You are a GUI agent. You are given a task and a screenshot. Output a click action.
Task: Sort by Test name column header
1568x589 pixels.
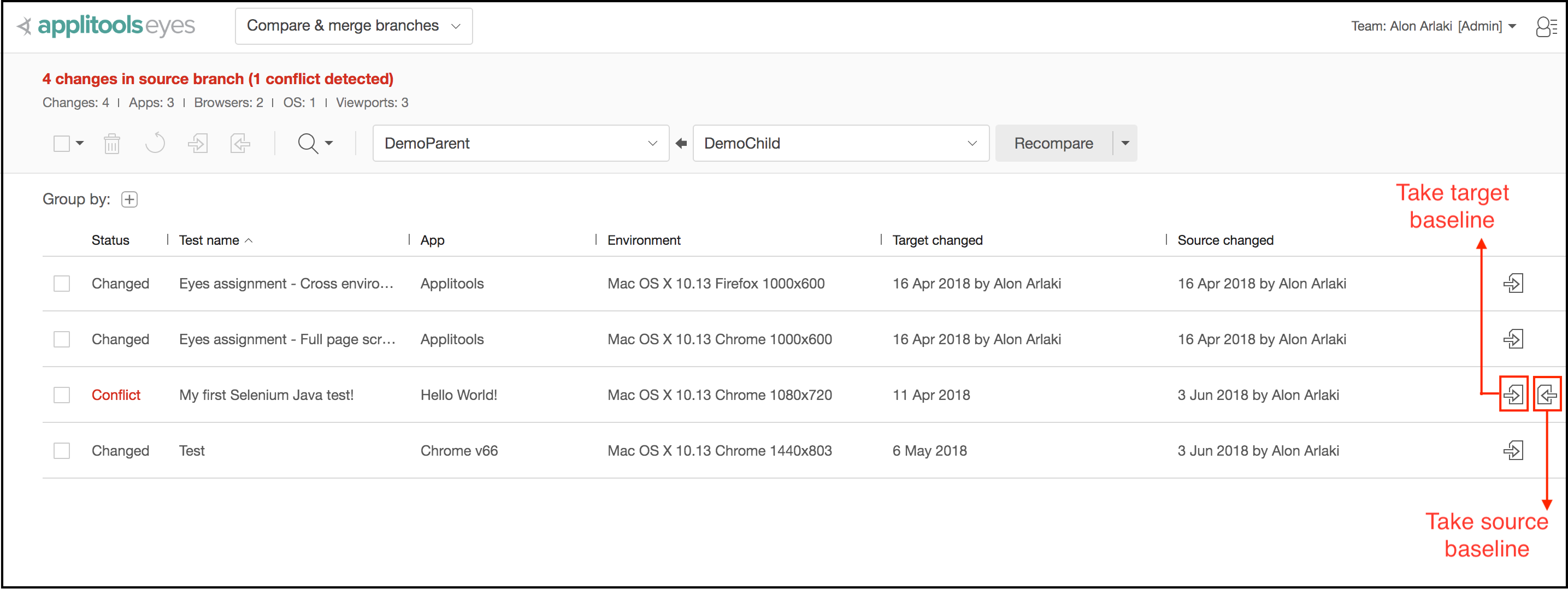209,240
